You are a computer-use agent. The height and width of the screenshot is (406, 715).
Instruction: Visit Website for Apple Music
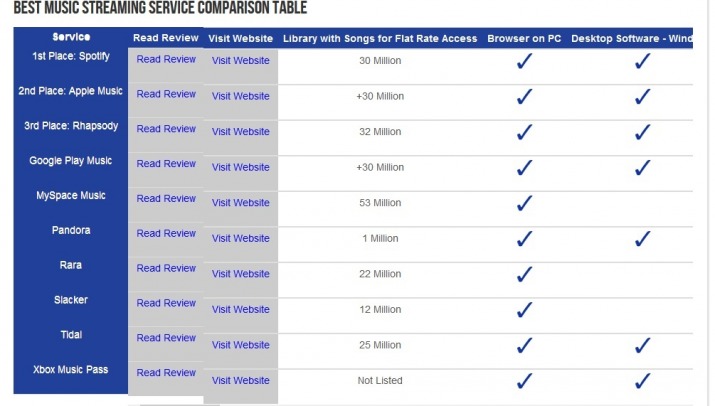240,96
